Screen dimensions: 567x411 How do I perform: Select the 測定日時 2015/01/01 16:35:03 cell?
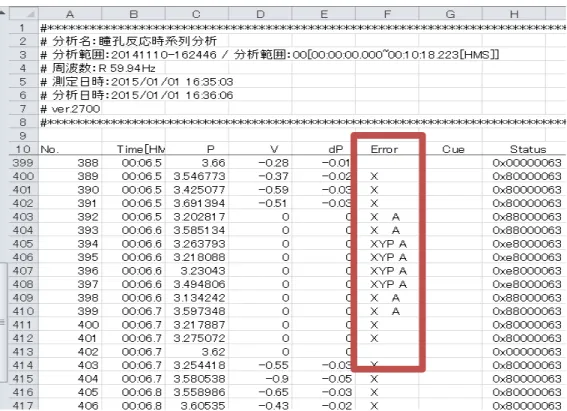137,82
